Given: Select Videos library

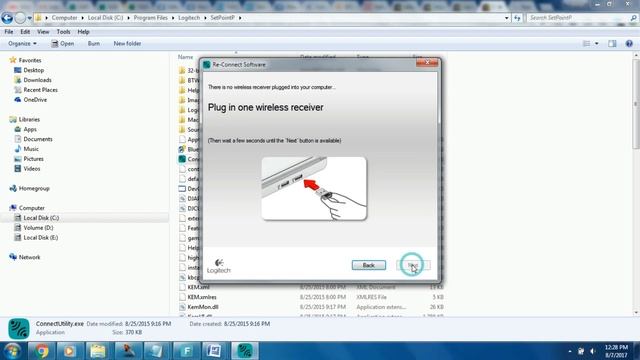Looking at the screenshot, I should point(31,169).
